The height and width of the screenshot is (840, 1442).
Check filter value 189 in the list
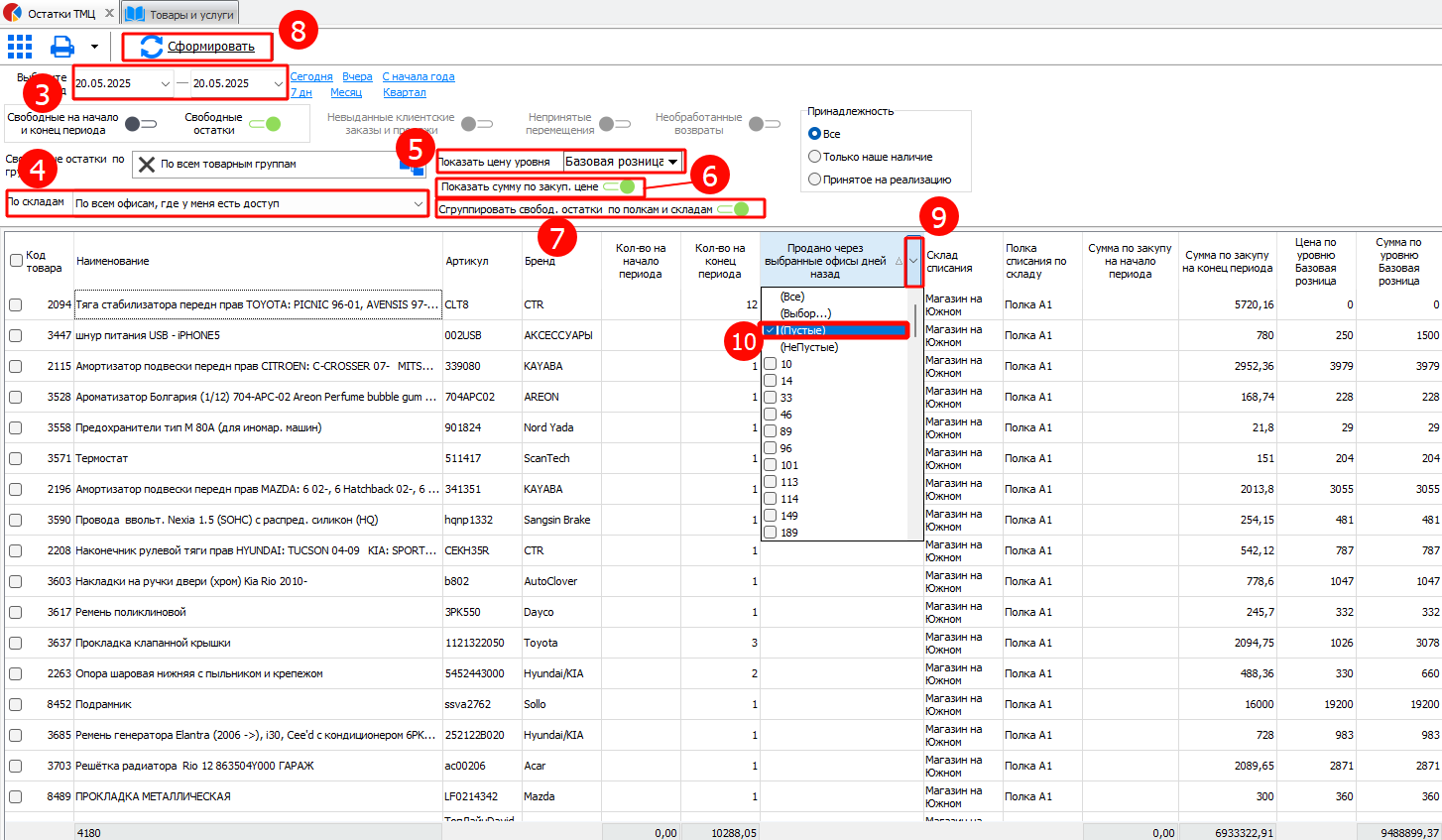[771, 533]
